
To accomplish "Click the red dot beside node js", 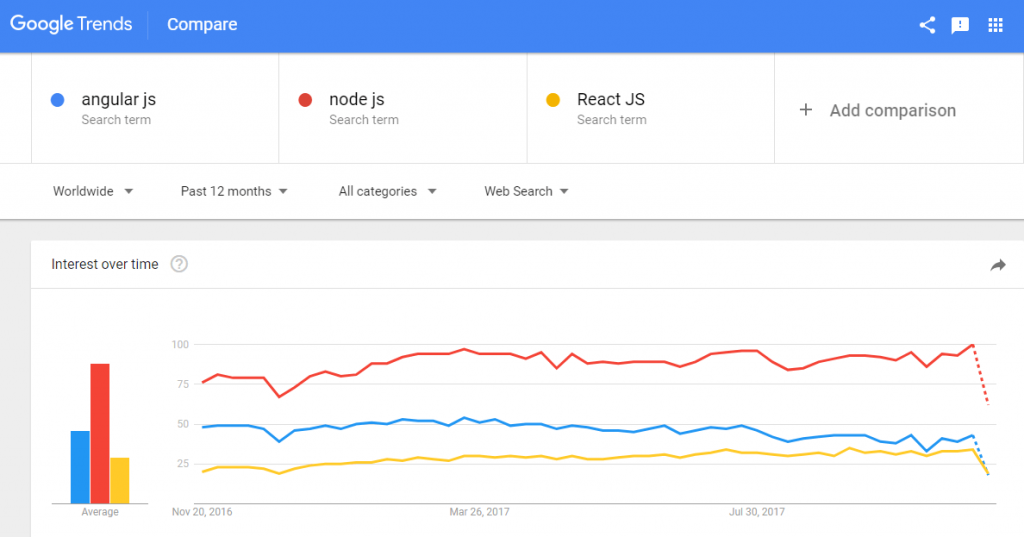I will tap(306, 100).
